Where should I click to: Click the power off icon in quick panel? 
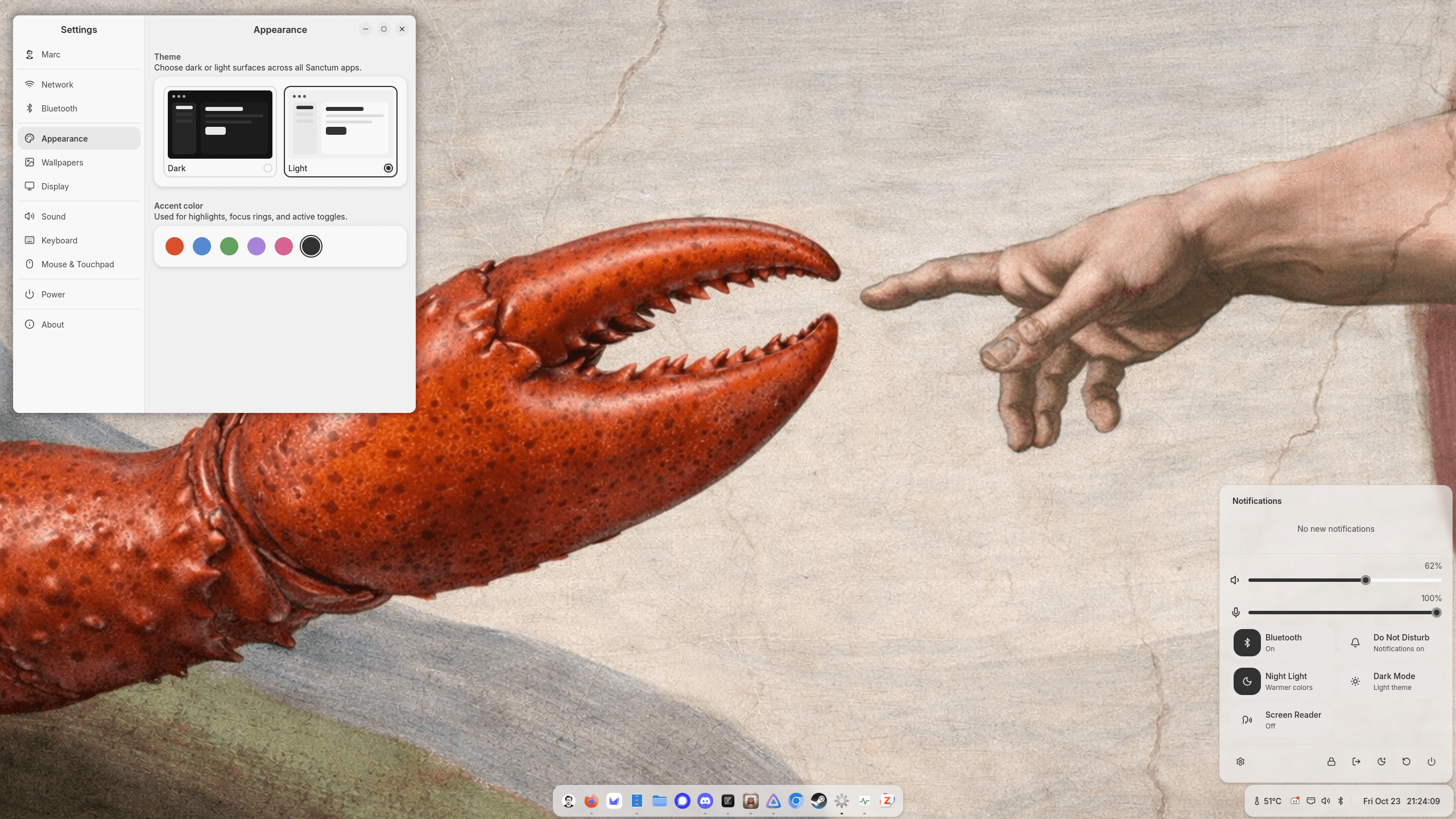click(1431, 762)
